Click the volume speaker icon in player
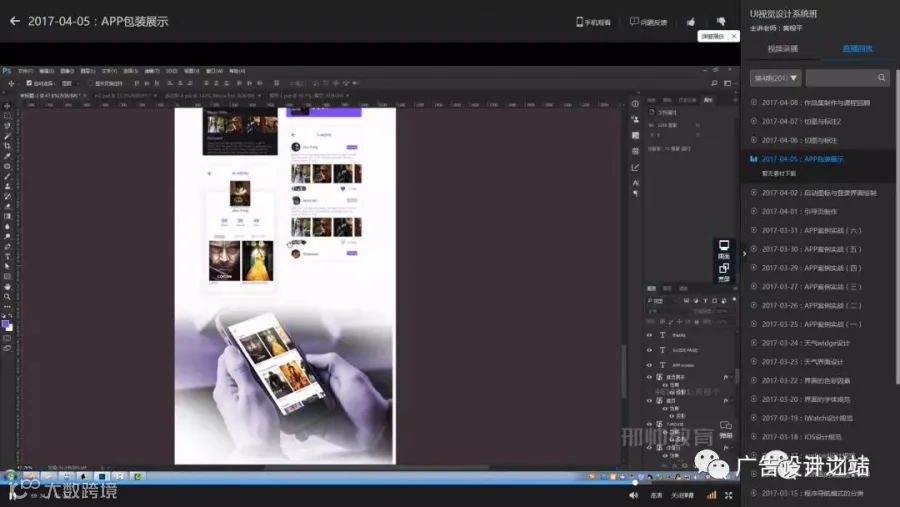This screenshot has width=900, height=507. [x=633, y=495]
